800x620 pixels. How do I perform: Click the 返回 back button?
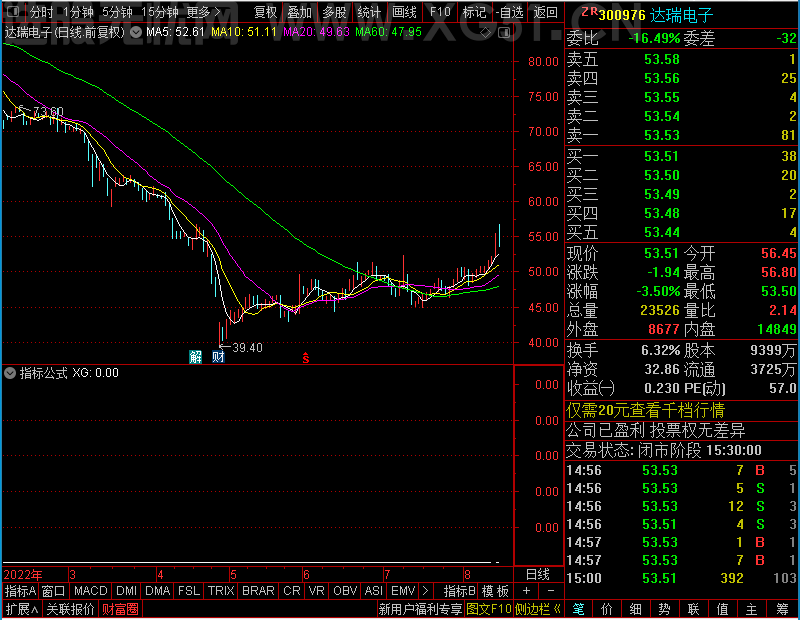pos(545,12)
